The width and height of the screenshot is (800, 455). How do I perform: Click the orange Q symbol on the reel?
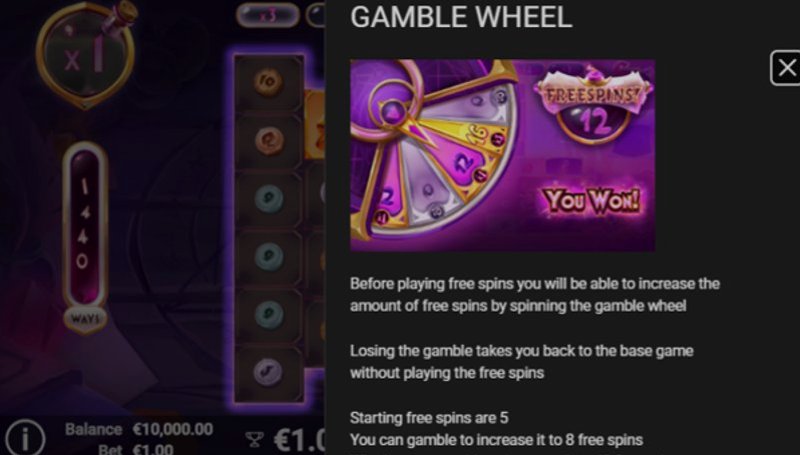[x=268, y=140]
